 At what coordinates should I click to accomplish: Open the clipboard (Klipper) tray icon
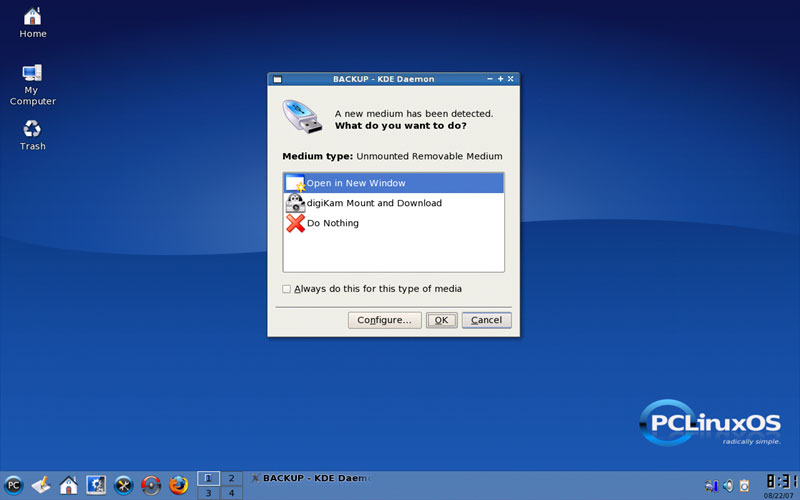tap(744, 485)
